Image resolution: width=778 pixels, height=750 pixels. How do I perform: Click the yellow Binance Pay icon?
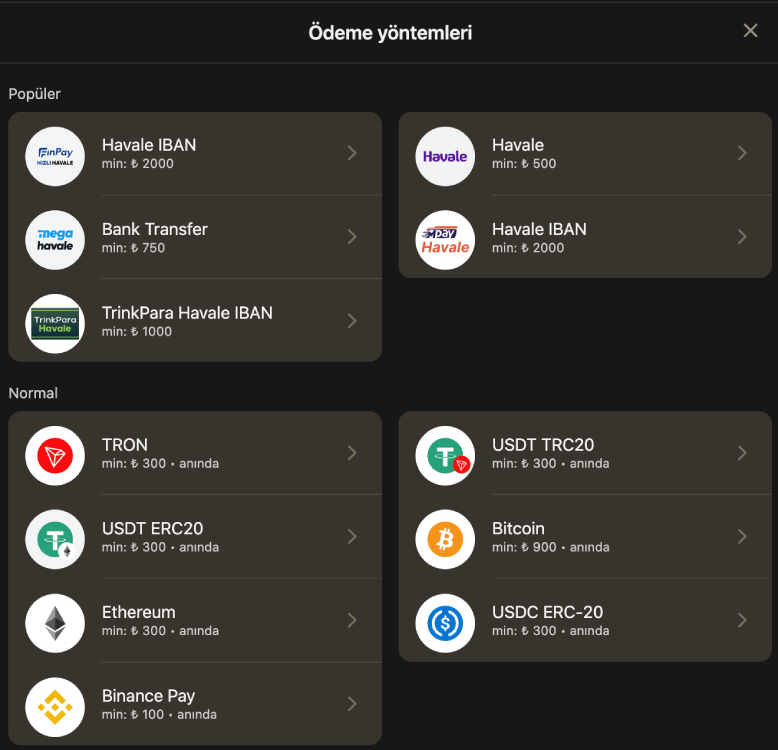pos(55,707)
